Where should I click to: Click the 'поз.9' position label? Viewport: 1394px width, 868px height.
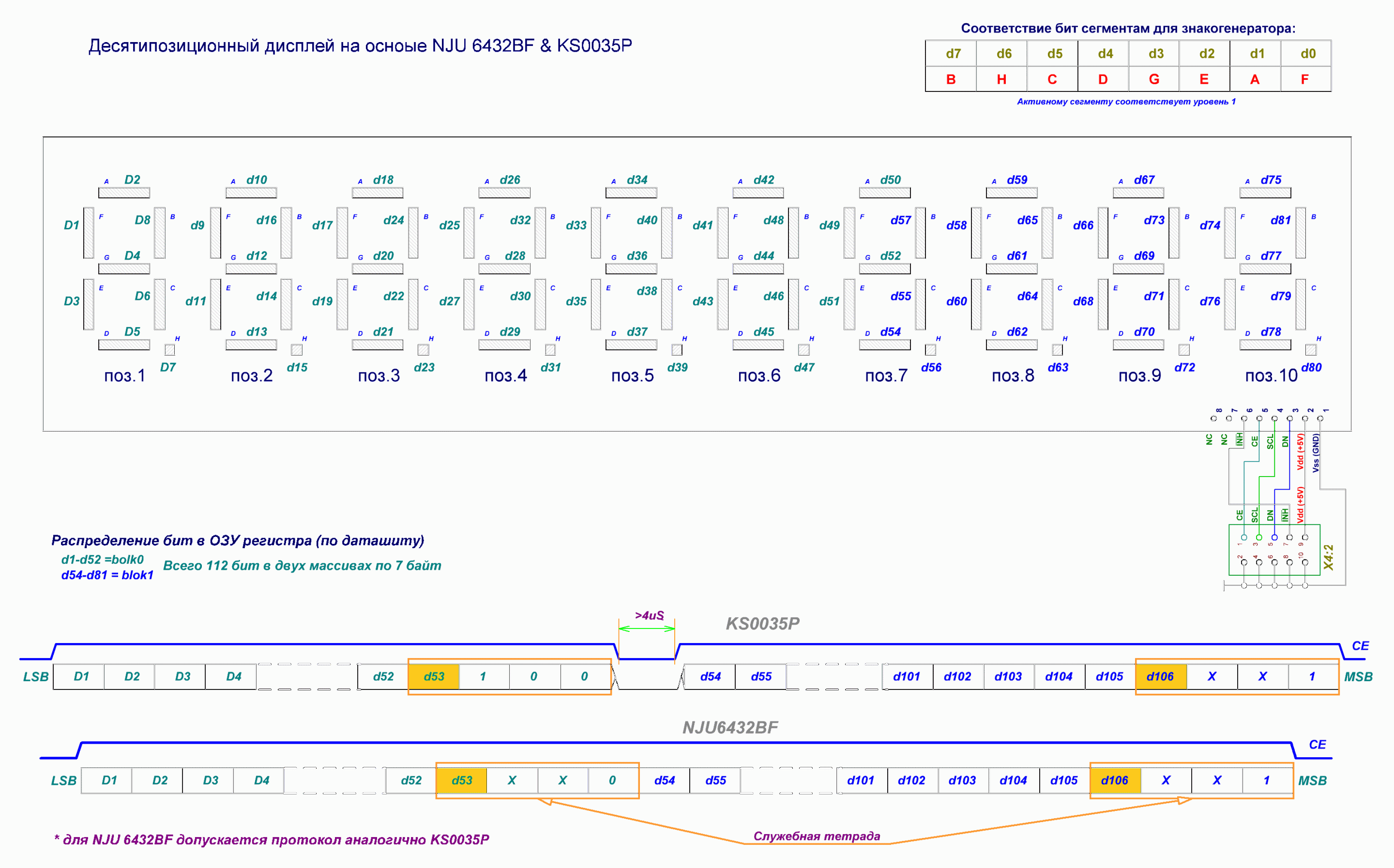pos(1140,376)
